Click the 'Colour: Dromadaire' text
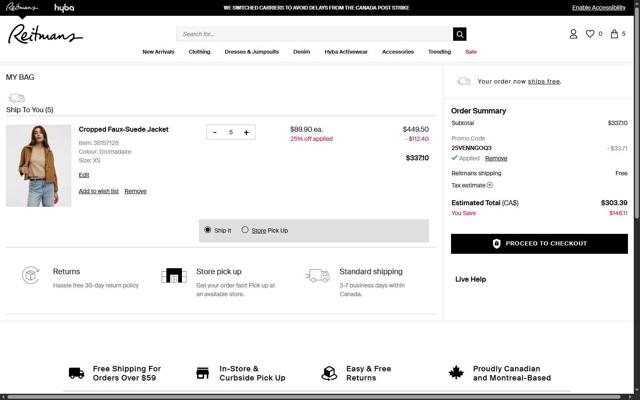This screenshot has width=640, height=400. coord(105,152)
